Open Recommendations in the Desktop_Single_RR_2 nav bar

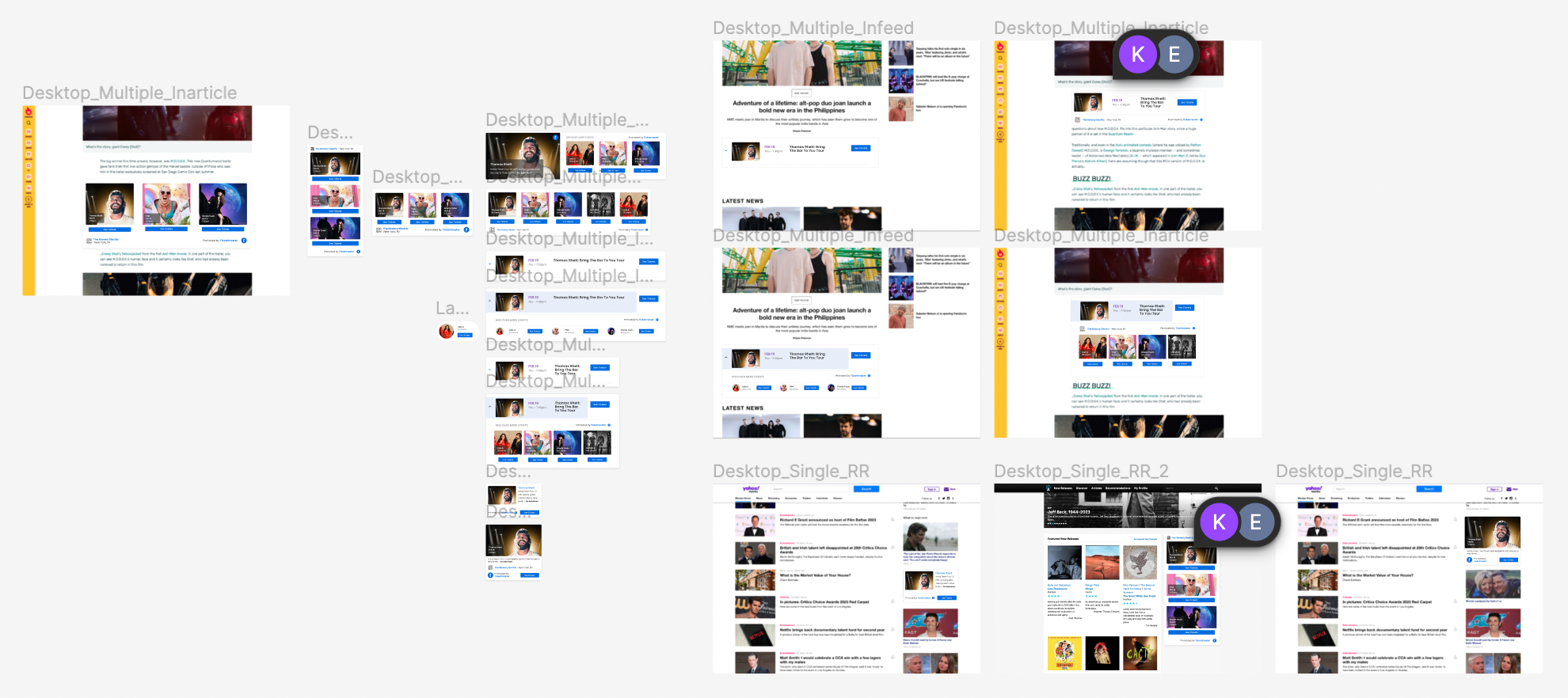click(x=1117, y=488)
